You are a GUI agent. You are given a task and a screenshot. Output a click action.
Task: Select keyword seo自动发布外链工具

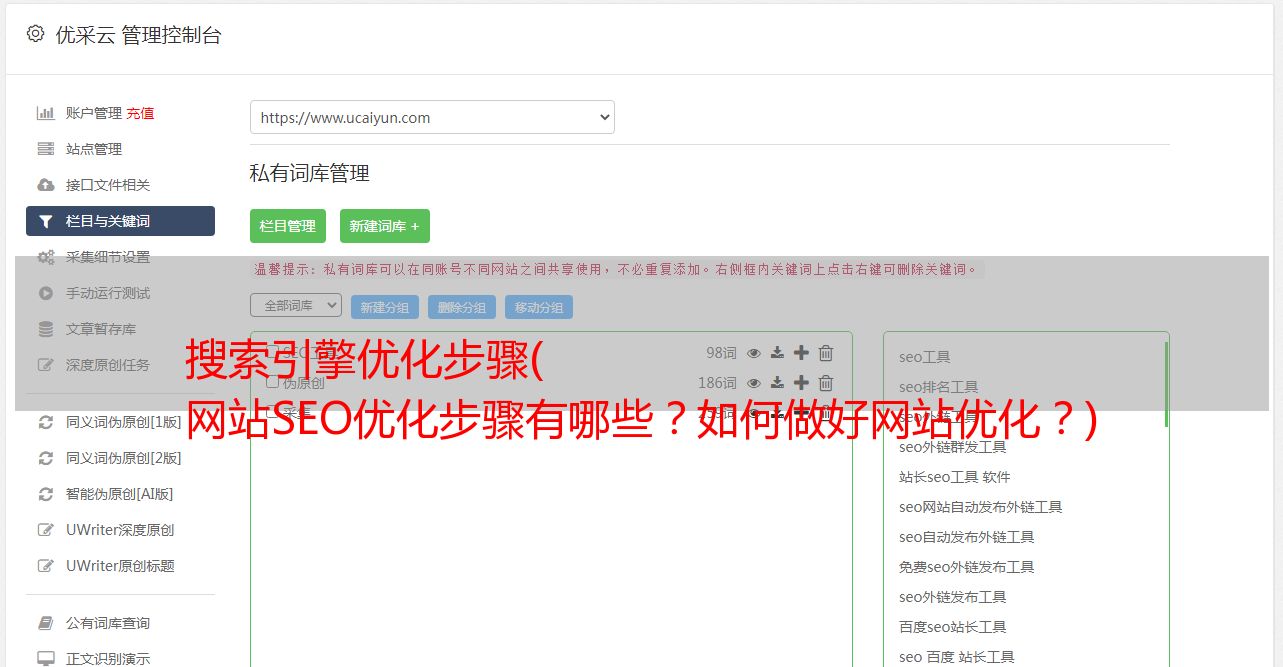(967, 537)
